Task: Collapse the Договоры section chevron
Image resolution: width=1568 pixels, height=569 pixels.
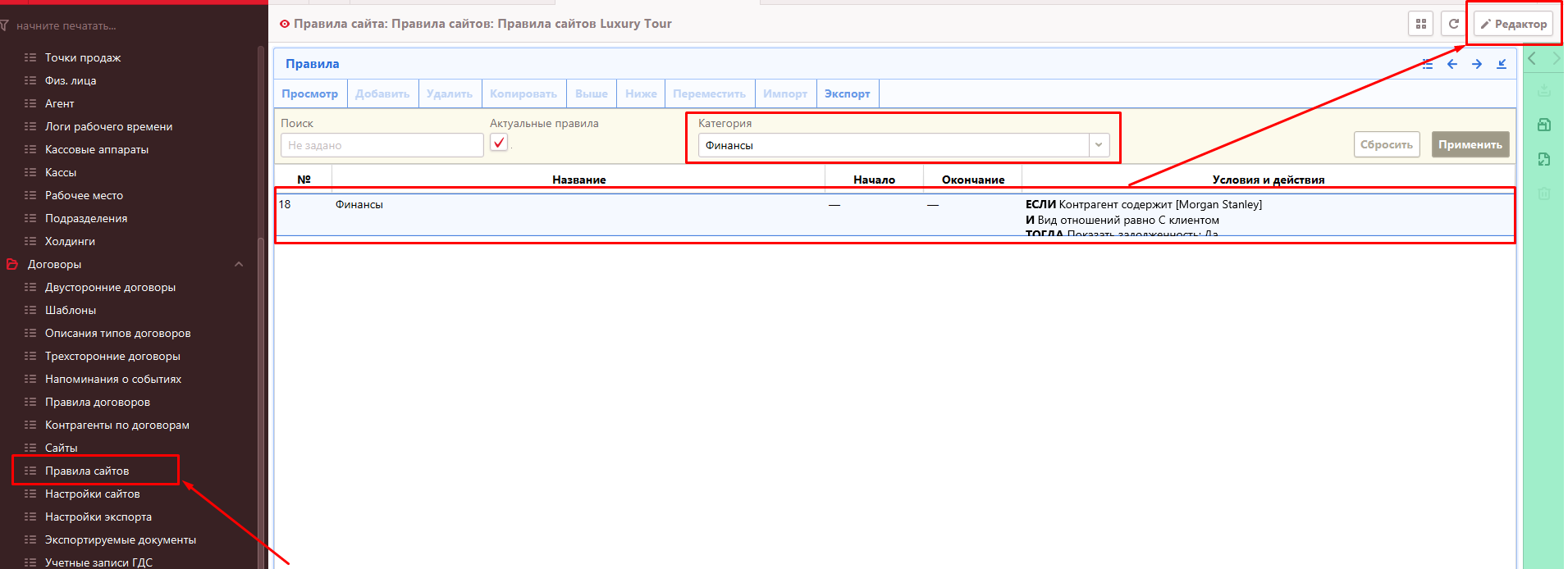Action: pos(239,264)
